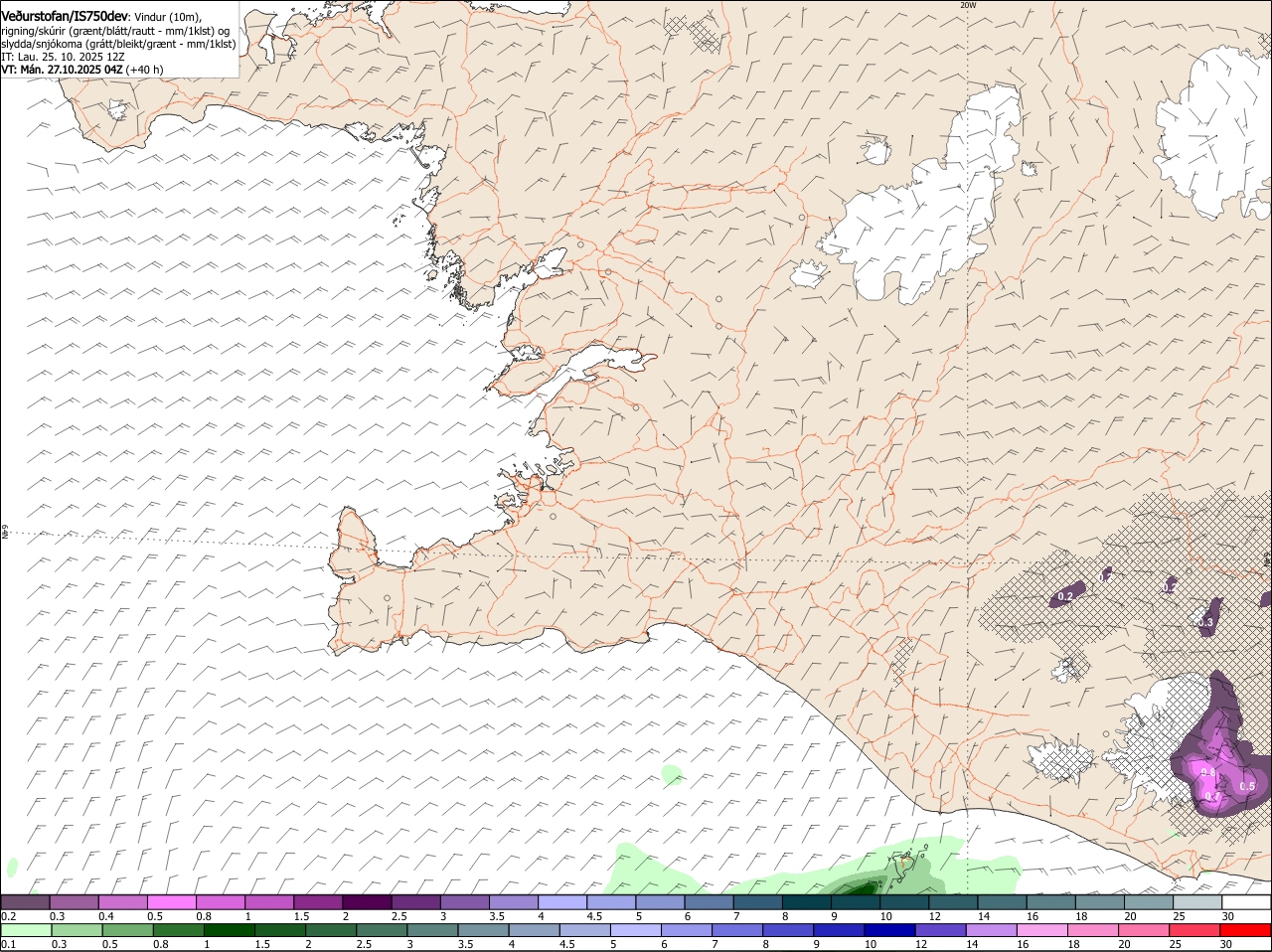Pick the red-pink 25–30 rain swatch

point(1194,930)
